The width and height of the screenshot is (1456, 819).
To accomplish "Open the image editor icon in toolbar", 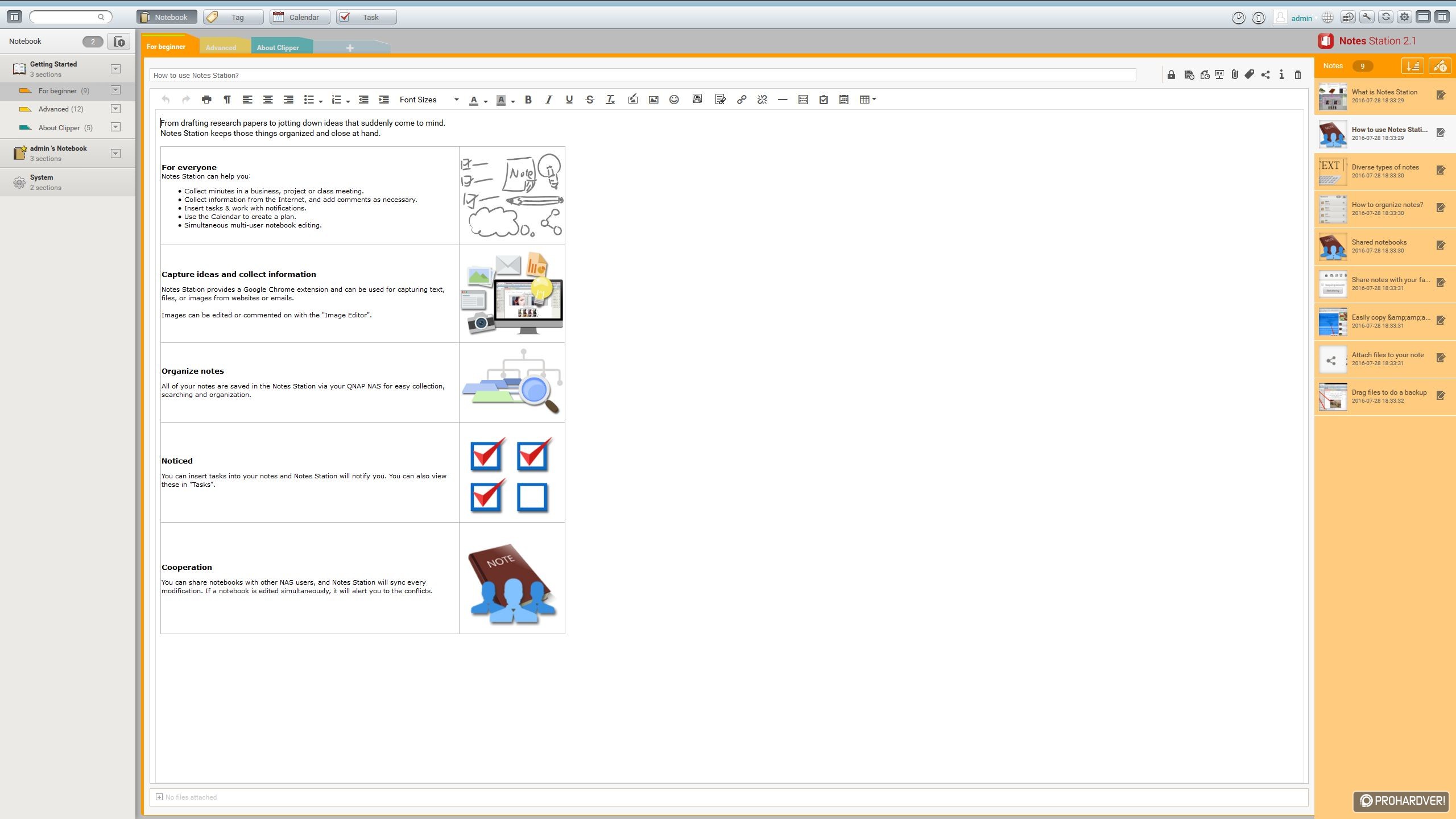I will (632, 100).
